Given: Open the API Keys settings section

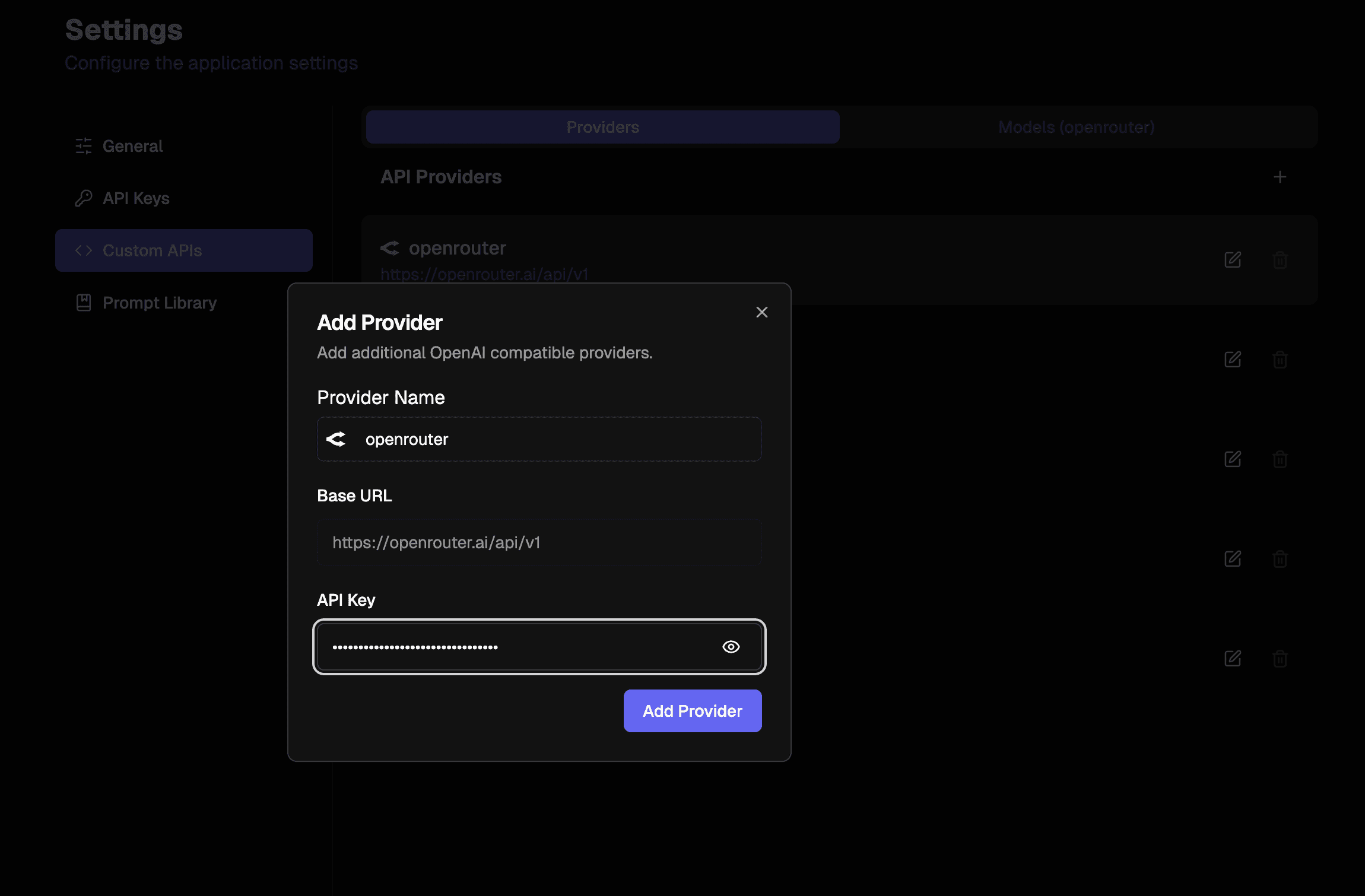Looking at the screenshot, I should pyautogui.click(x=184, y=198).
